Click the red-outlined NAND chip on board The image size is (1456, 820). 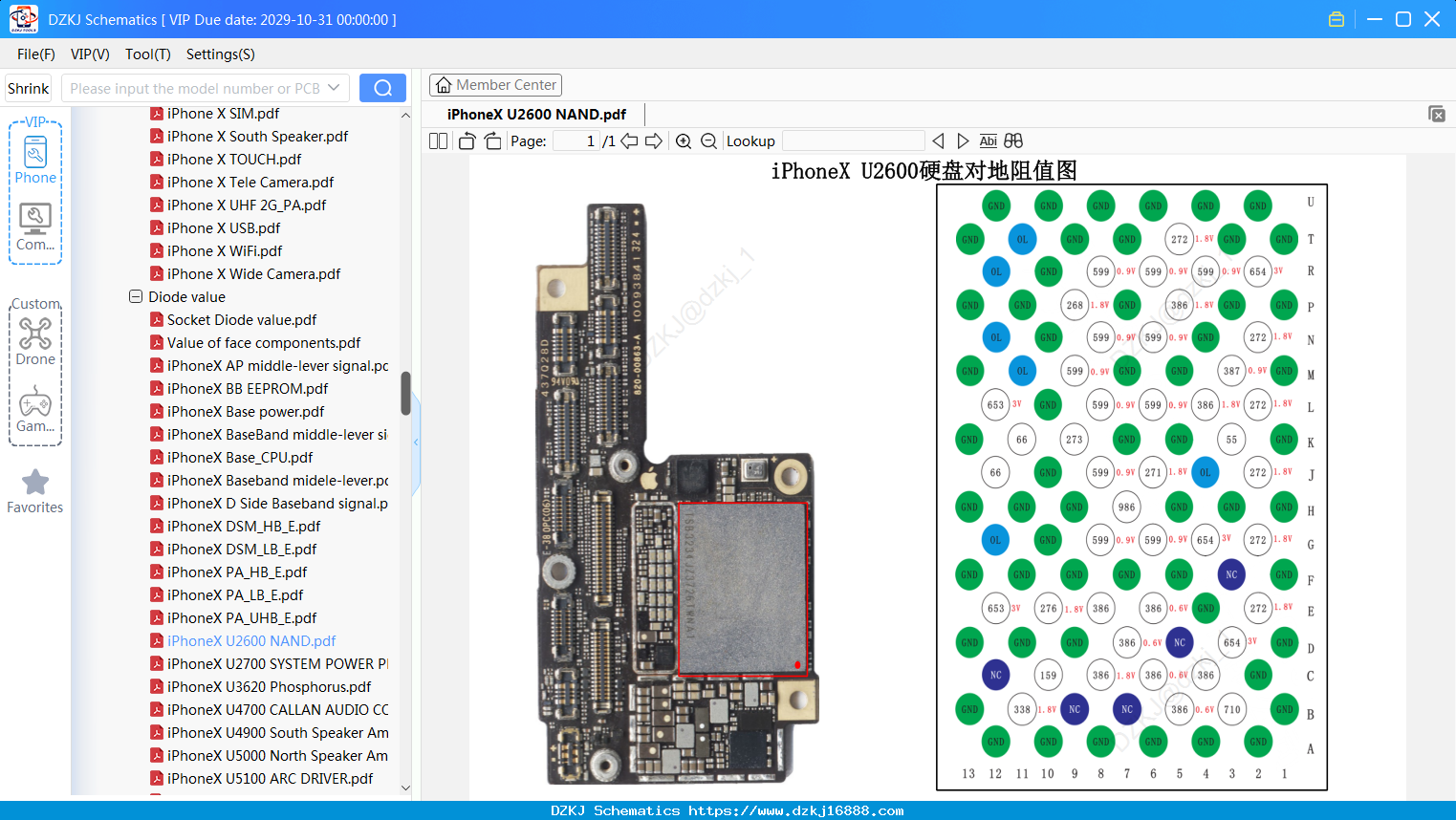tap(743, 588)
